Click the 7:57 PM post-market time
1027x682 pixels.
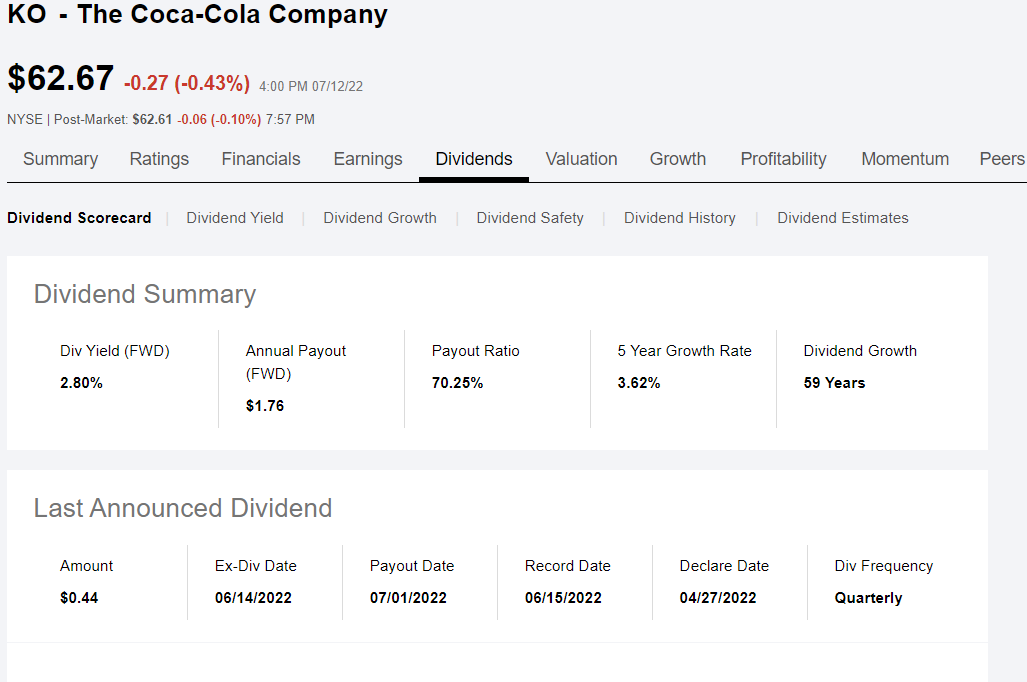[x=290, y=119]
